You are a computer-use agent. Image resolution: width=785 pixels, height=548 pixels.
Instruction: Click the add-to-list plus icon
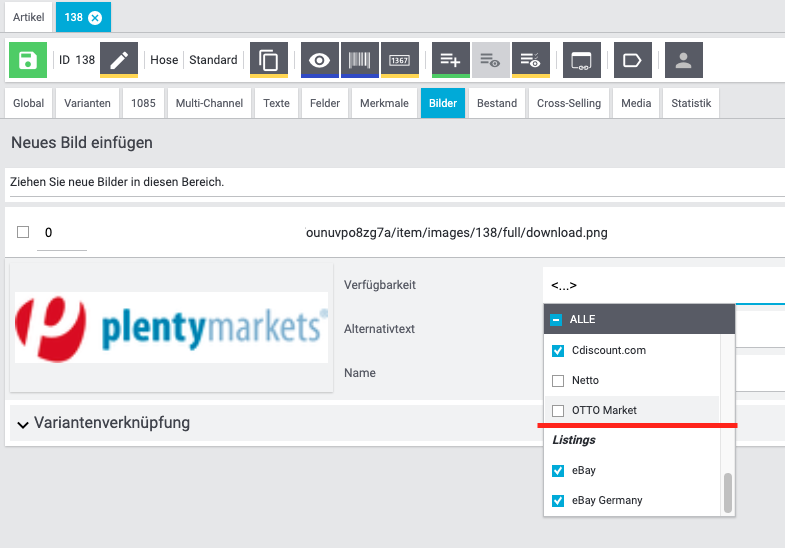point(449,60)
